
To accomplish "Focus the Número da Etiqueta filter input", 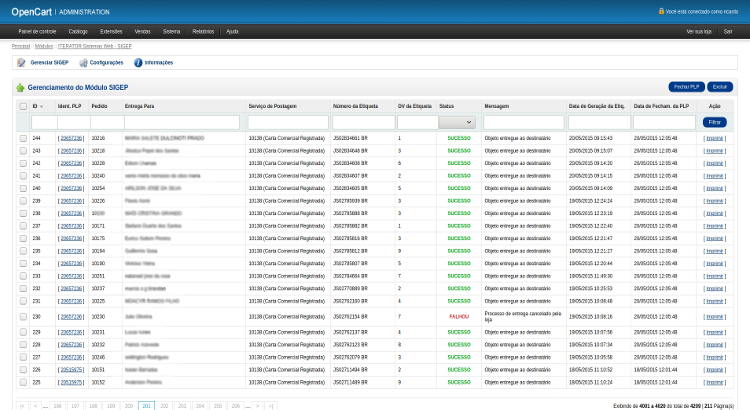I will click(x=364, y=122).
